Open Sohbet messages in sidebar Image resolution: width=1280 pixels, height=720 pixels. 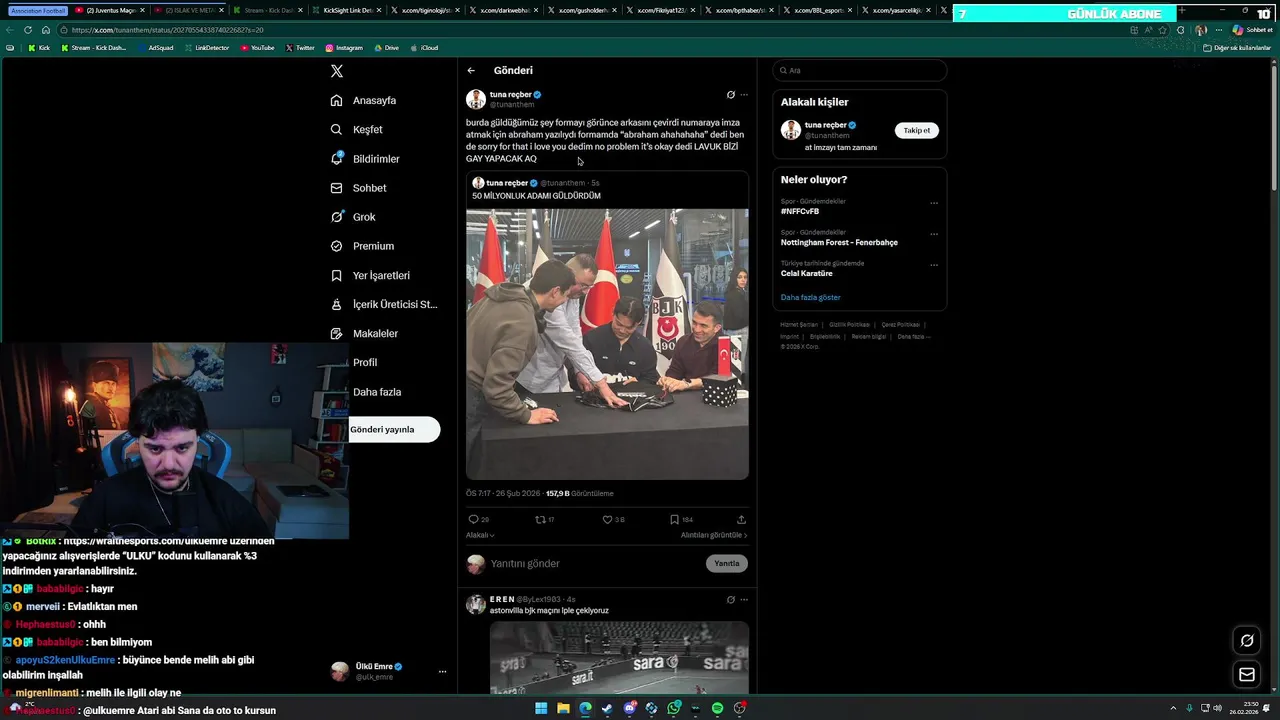pyautogui.click(x=359, y=188)
